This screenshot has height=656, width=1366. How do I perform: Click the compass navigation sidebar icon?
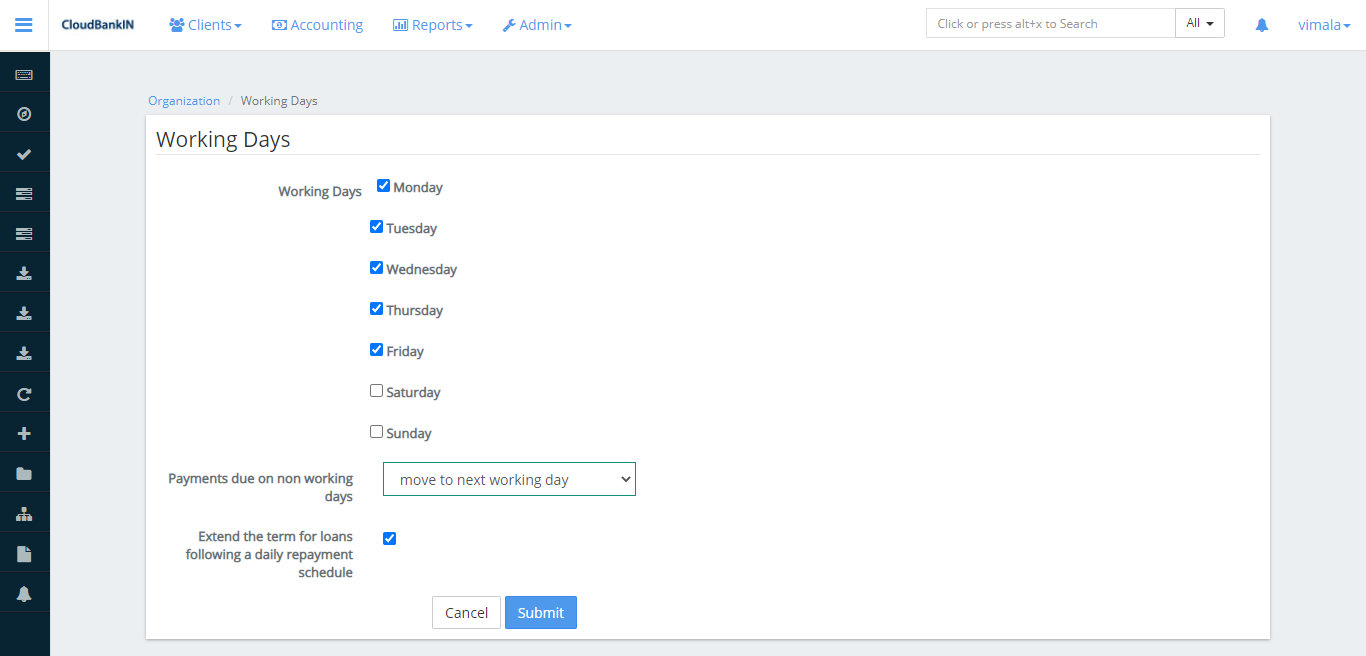coord(24,114)
